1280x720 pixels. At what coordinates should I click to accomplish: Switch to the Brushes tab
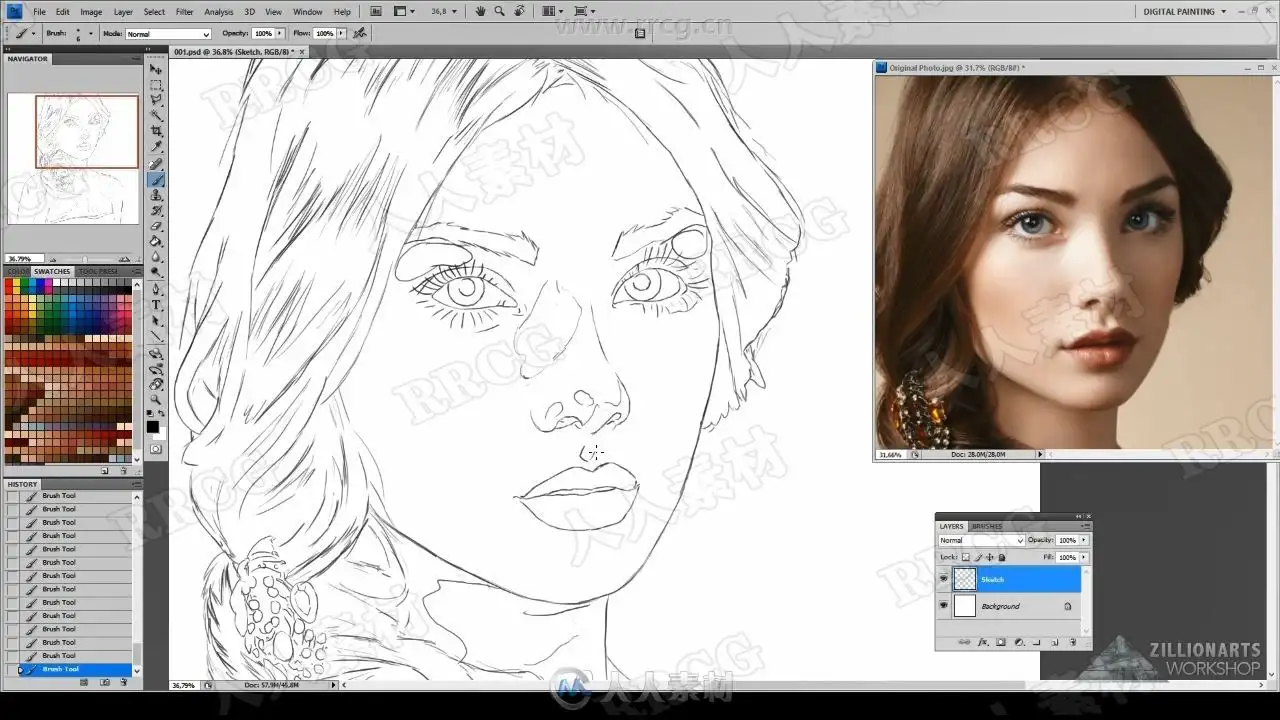(987, 526)
